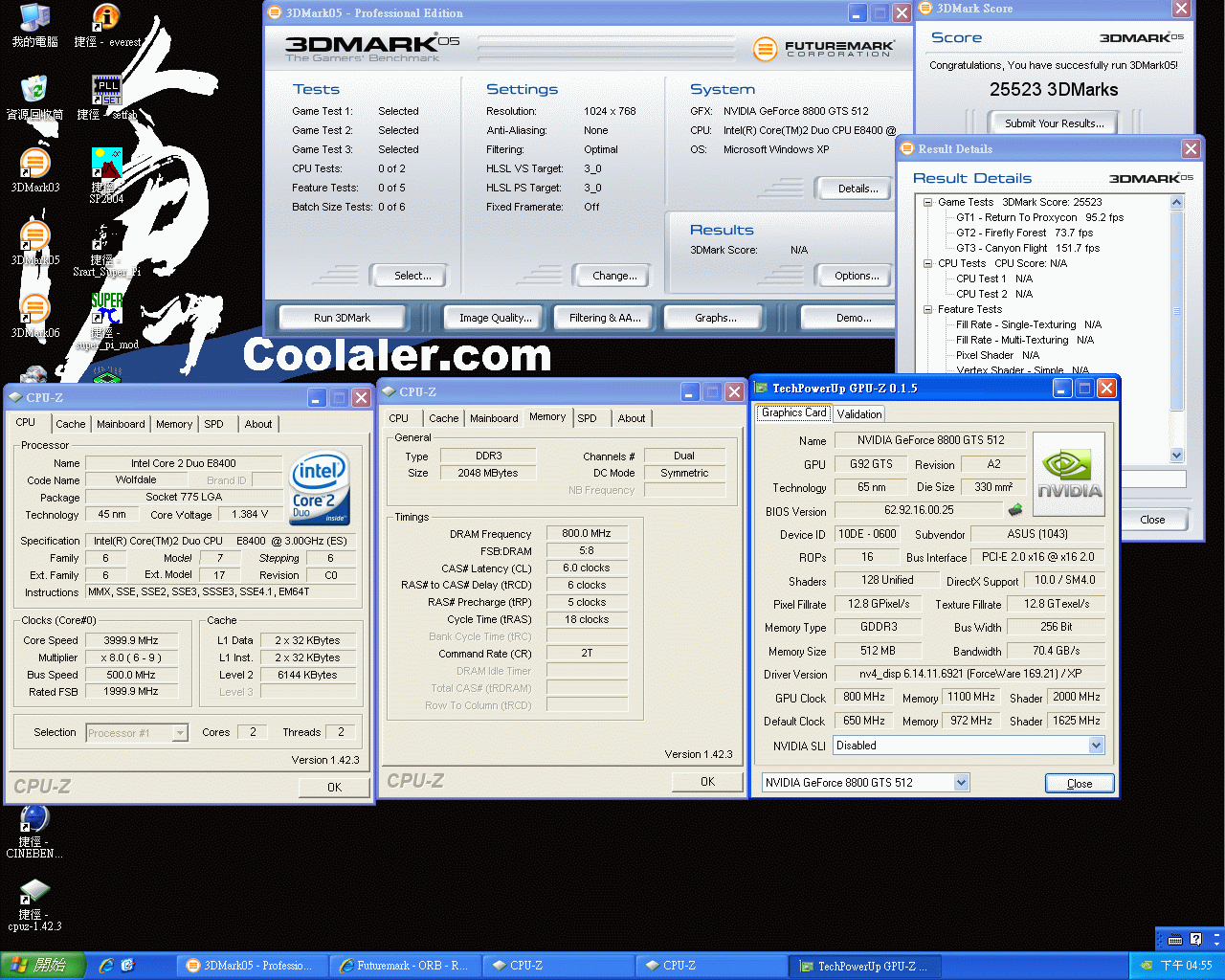The width and height of the screenshot is (1225, 980).
Task: Click the BIOS save chip icon in GPU-Z
Action: tap(1015, 510)
